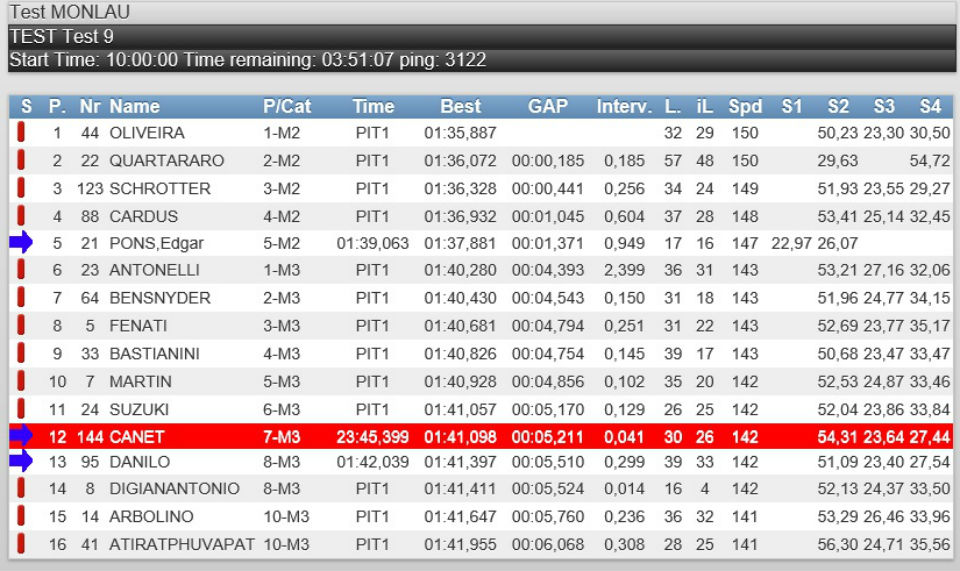
Task: Click the red status marker for SUZUKI
Action: [21, 409]
